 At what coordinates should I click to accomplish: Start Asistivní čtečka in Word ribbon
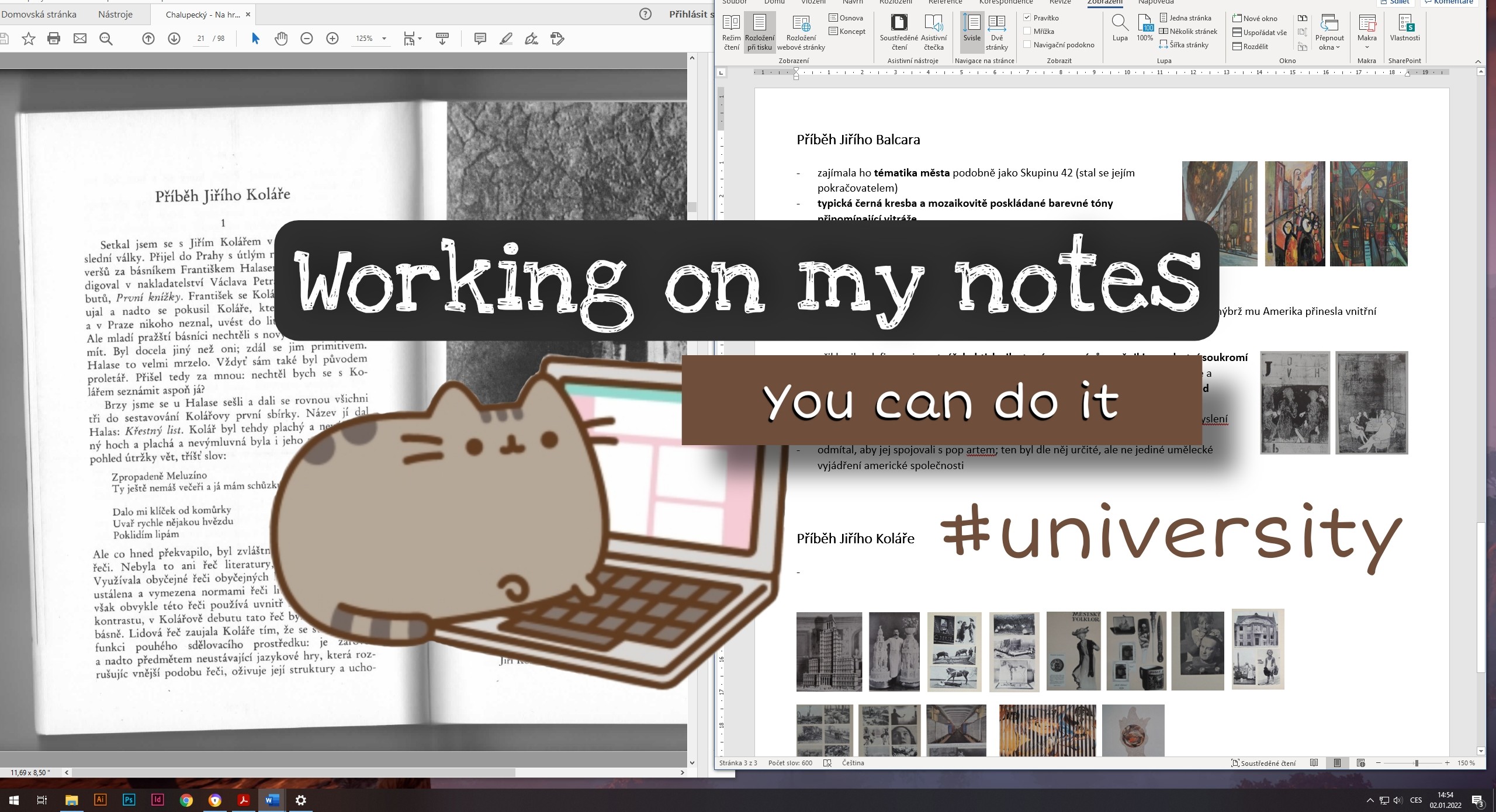point(934,33)
